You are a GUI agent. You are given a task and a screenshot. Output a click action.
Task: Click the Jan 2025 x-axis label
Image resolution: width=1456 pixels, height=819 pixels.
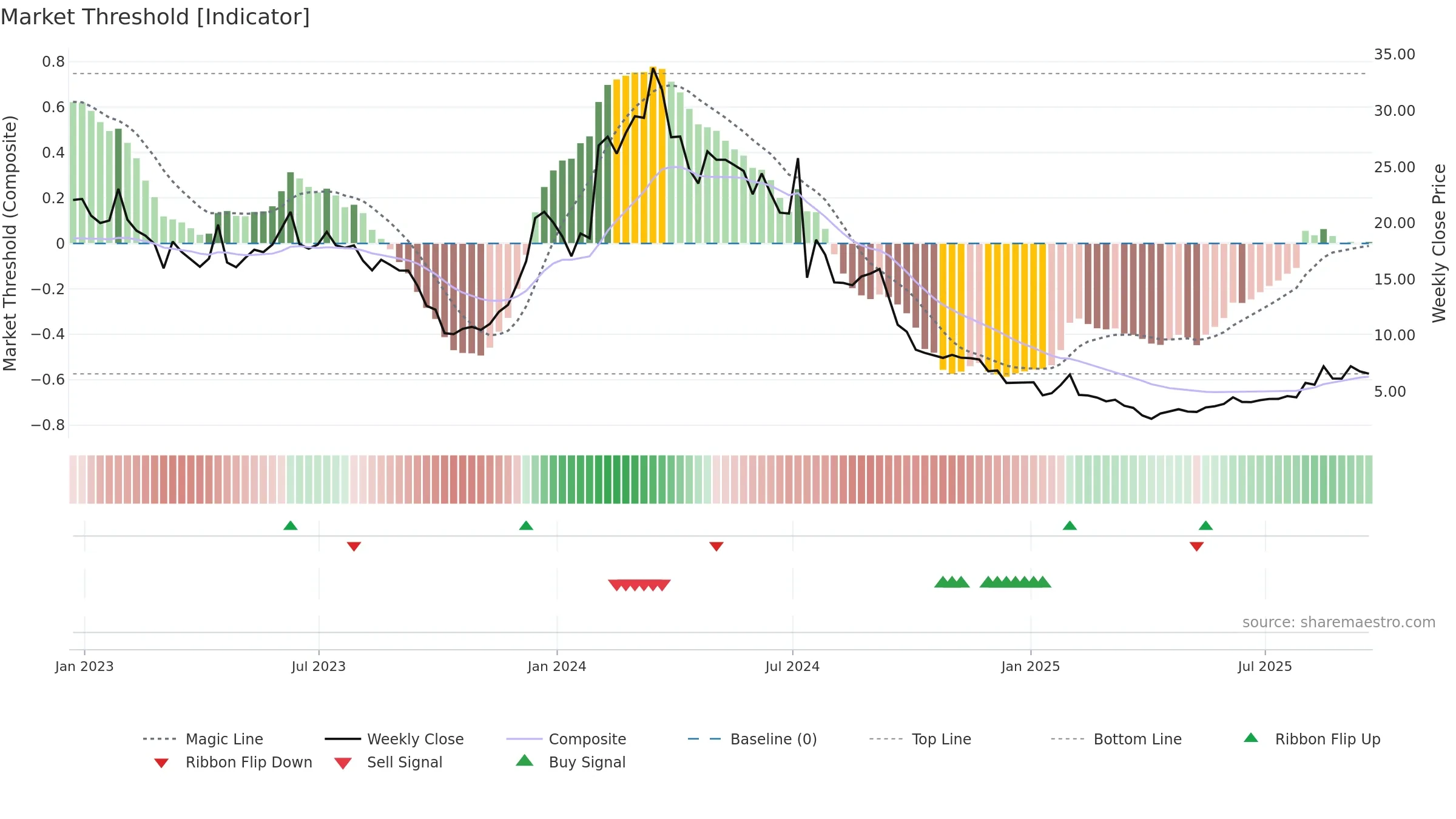pyautogui.click(x=1031, y=666)
